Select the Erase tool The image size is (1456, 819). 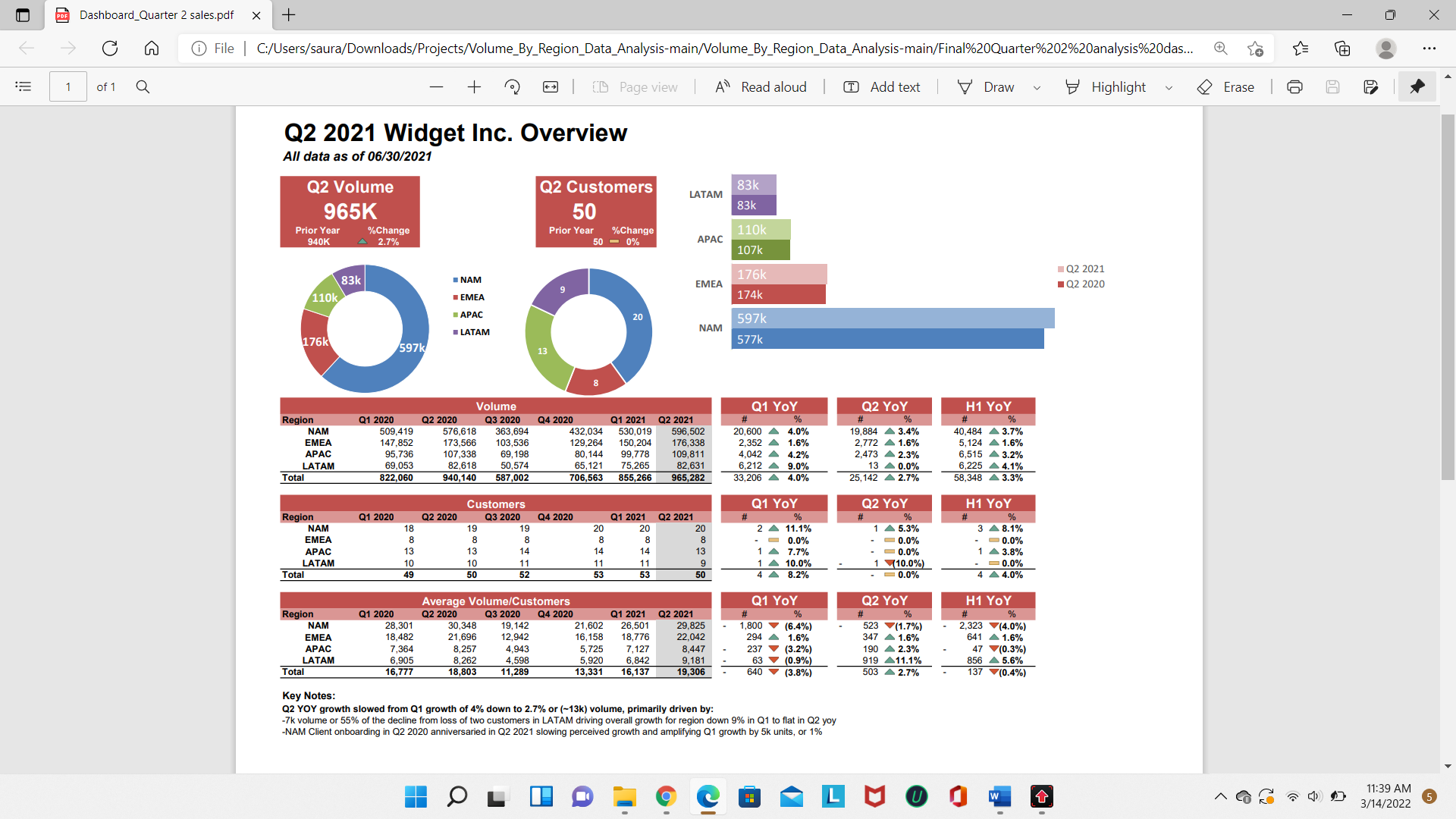click(x=1225, y=86)
